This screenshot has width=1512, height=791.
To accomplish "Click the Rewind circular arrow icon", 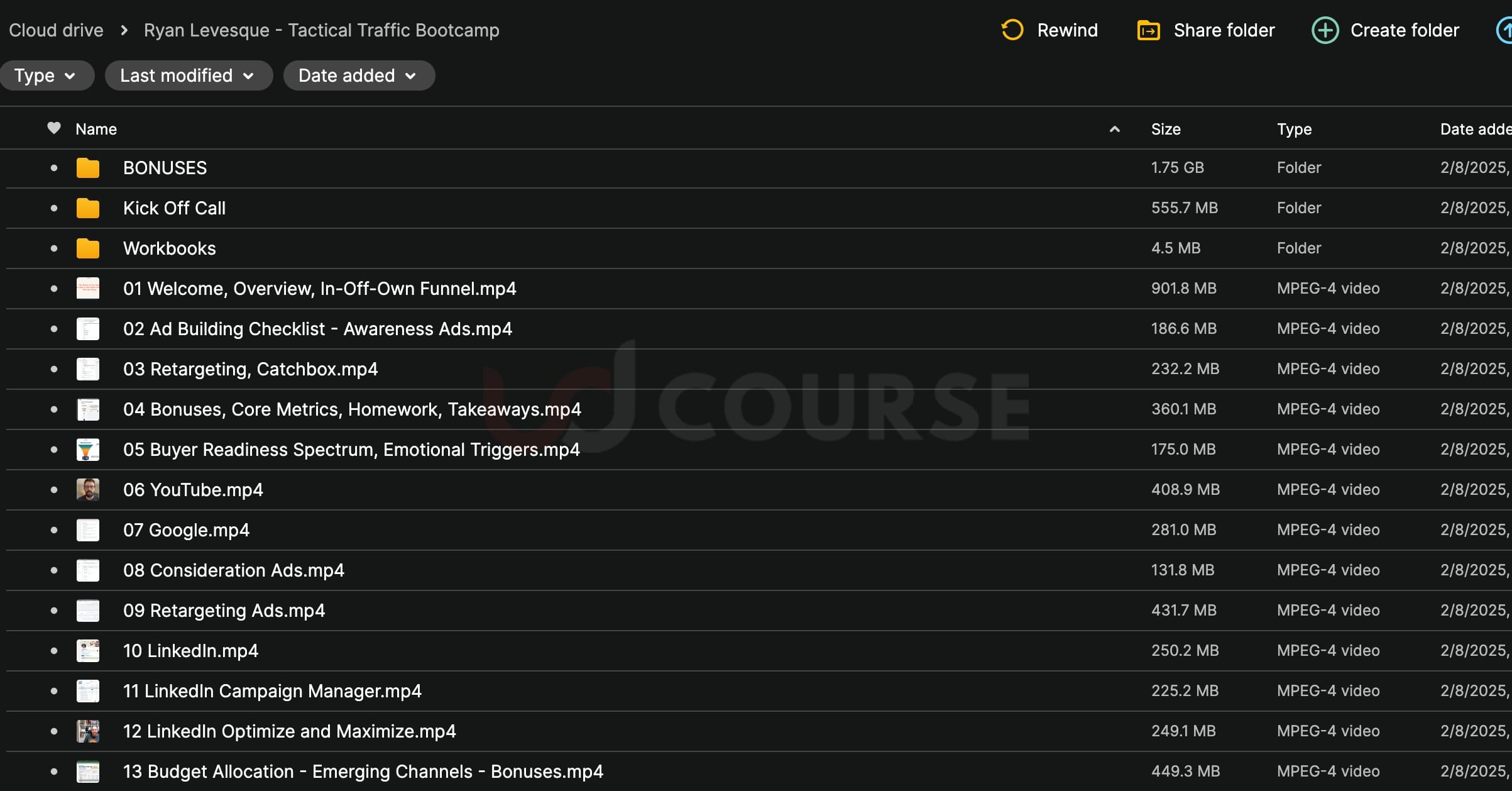I will point(1012,30).
